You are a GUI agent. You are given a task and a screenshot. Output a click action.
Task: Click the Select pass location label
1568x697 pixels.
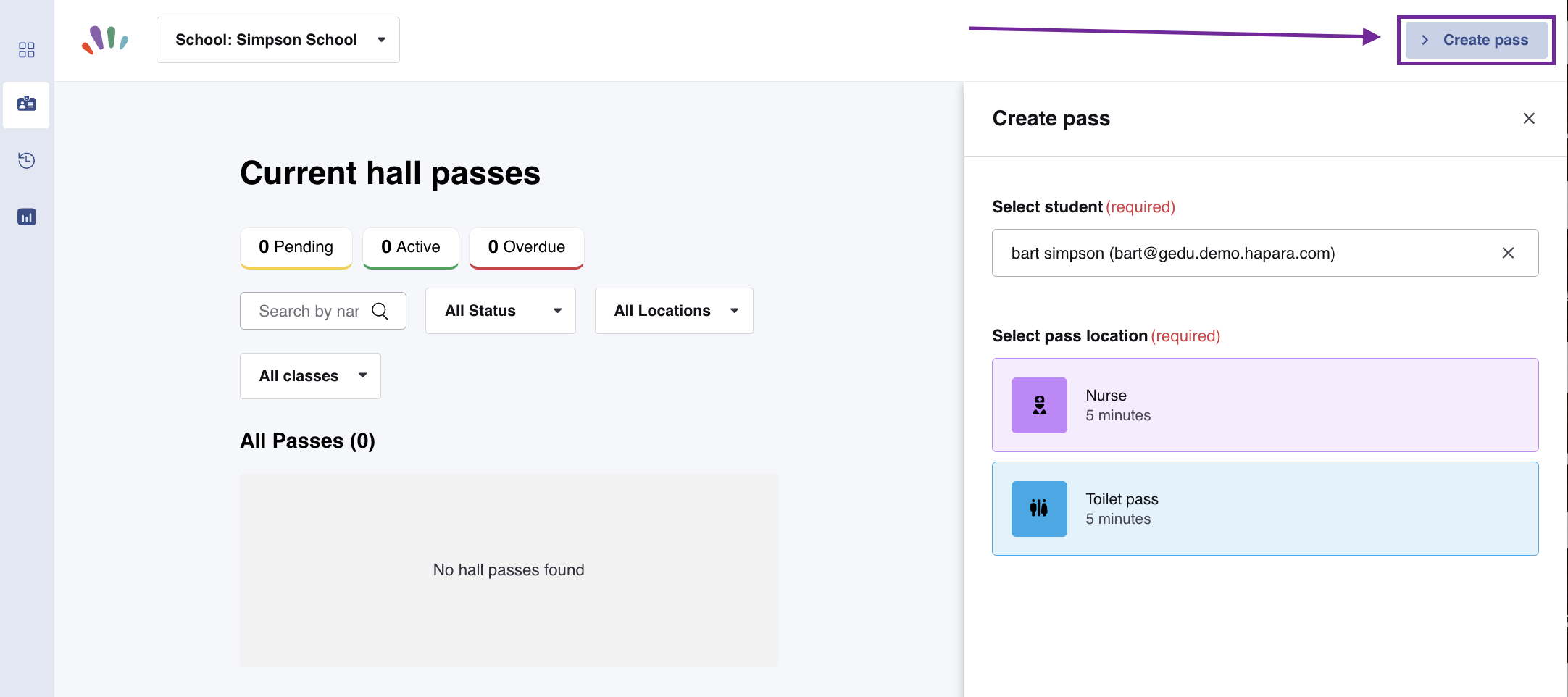click(1069, 335)
